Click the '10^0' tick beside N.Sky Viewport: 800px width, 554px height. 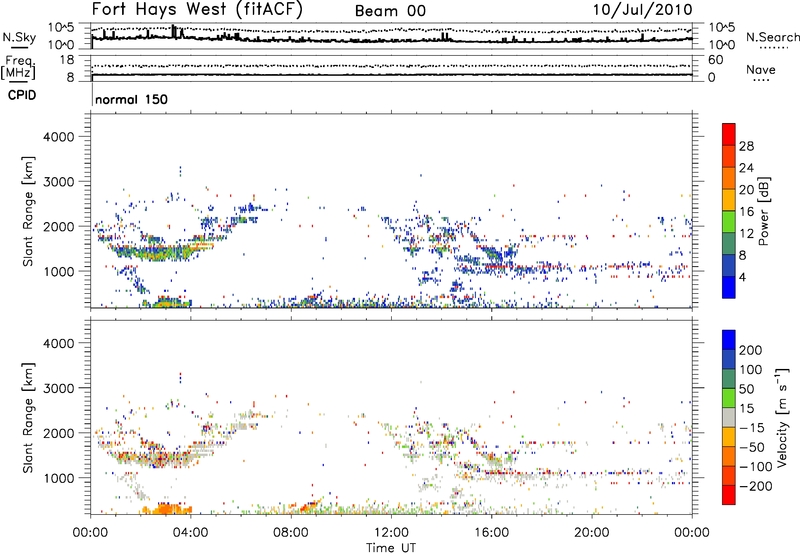(x=61, y=45)
